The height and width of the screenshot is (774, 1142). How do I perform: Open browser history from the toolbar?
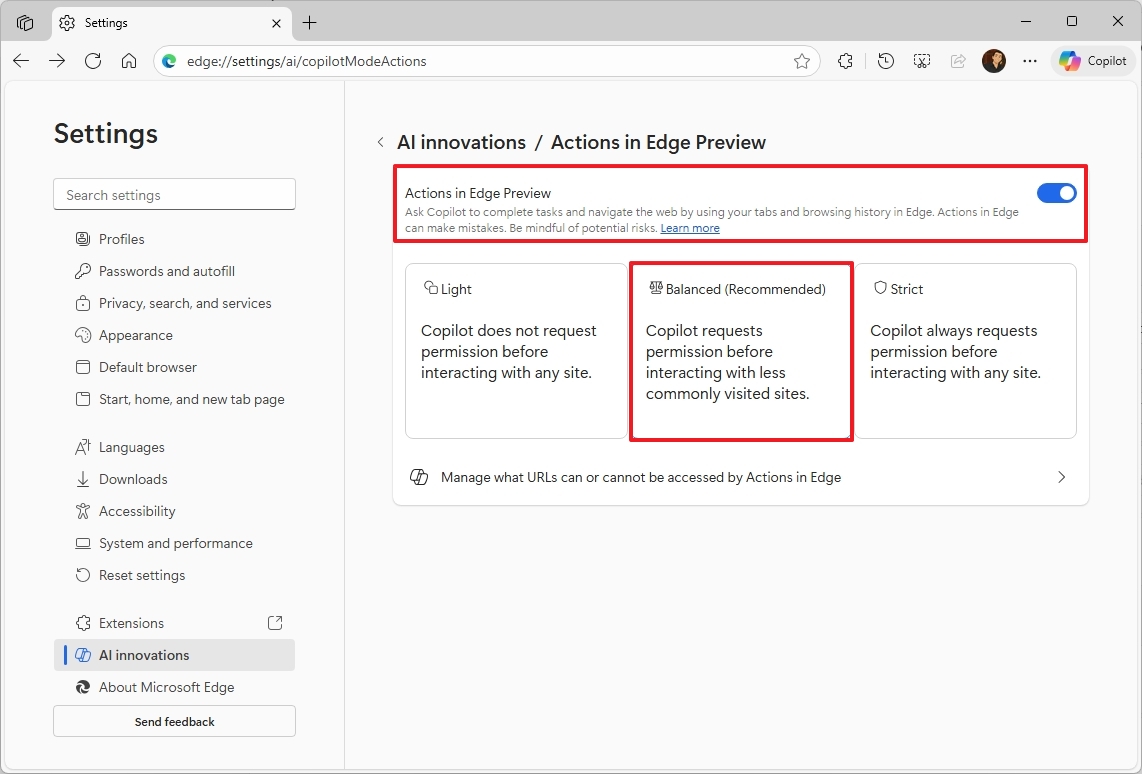click(885, 61)
